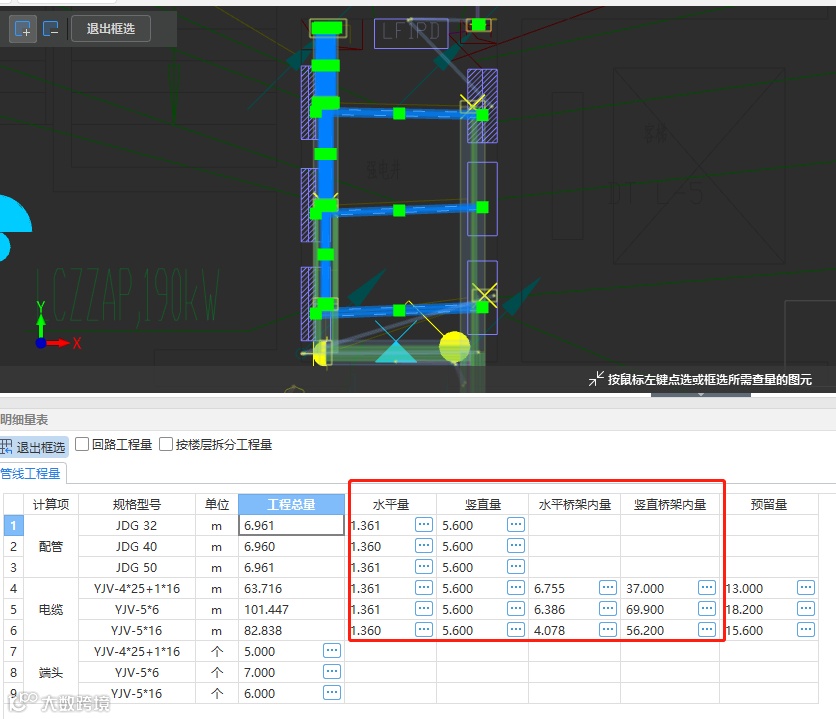Open 竖直量 details for JDG 50 row

pyautogui.click(x=516, y=567)
